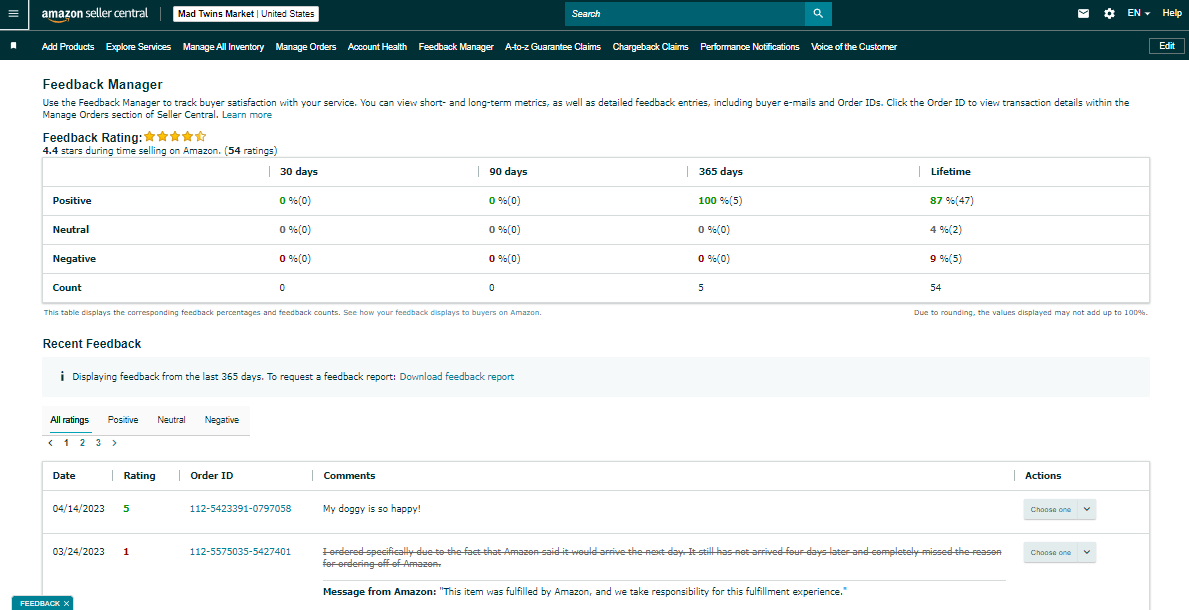The image size is (1189, 610).
Task: Click Download feedback report link
Action: click(x=456, y=376)
